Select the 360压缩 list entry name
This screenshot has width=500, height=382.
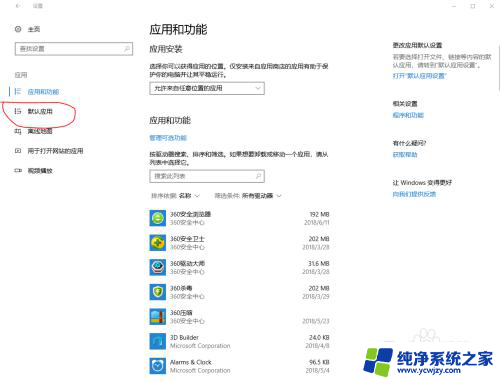pos(181,313)
